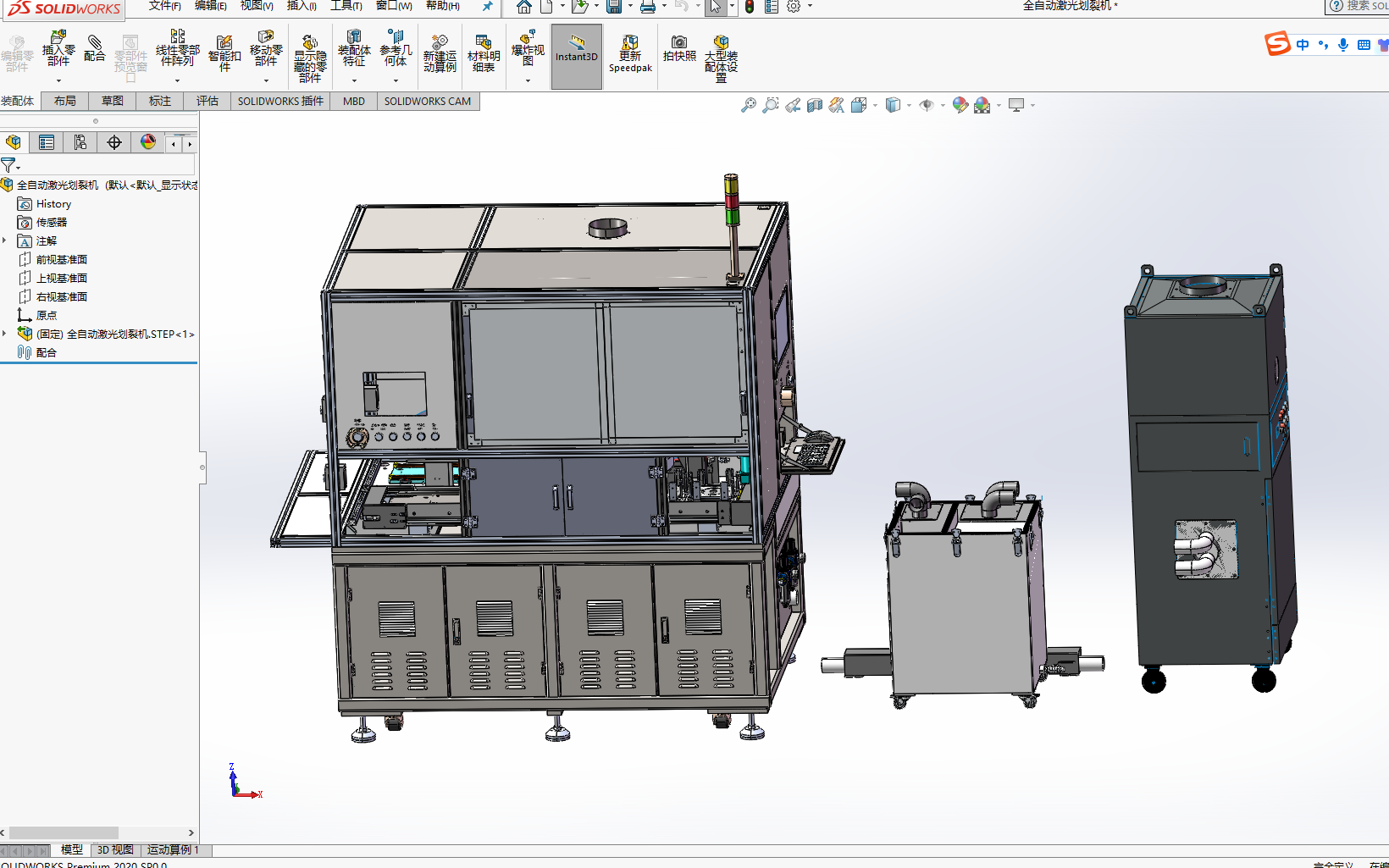Select the Move Component tool
The height and width of the screenshot is (868, 1389).
tap(266, 49)
